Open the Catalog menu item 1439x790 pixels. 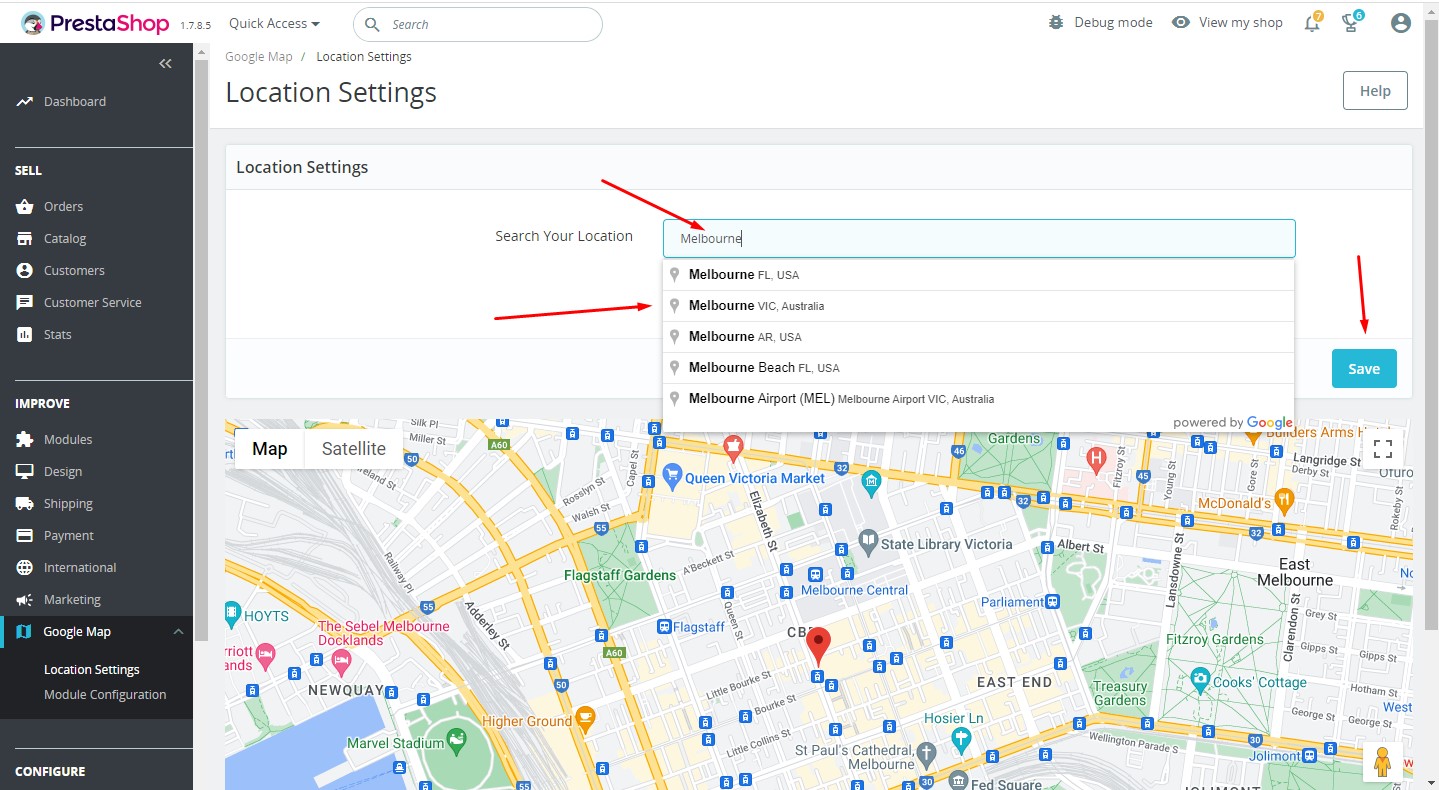(65, 238)
